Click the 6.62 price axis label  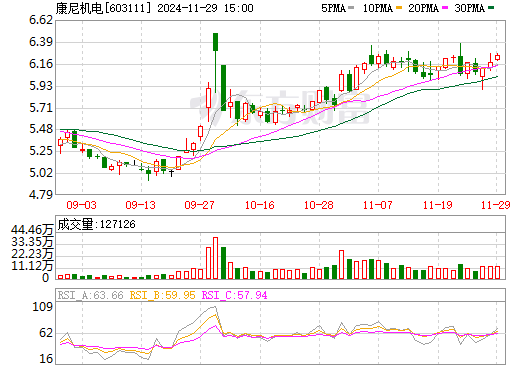pyautogui.click(x=41, y=20)
